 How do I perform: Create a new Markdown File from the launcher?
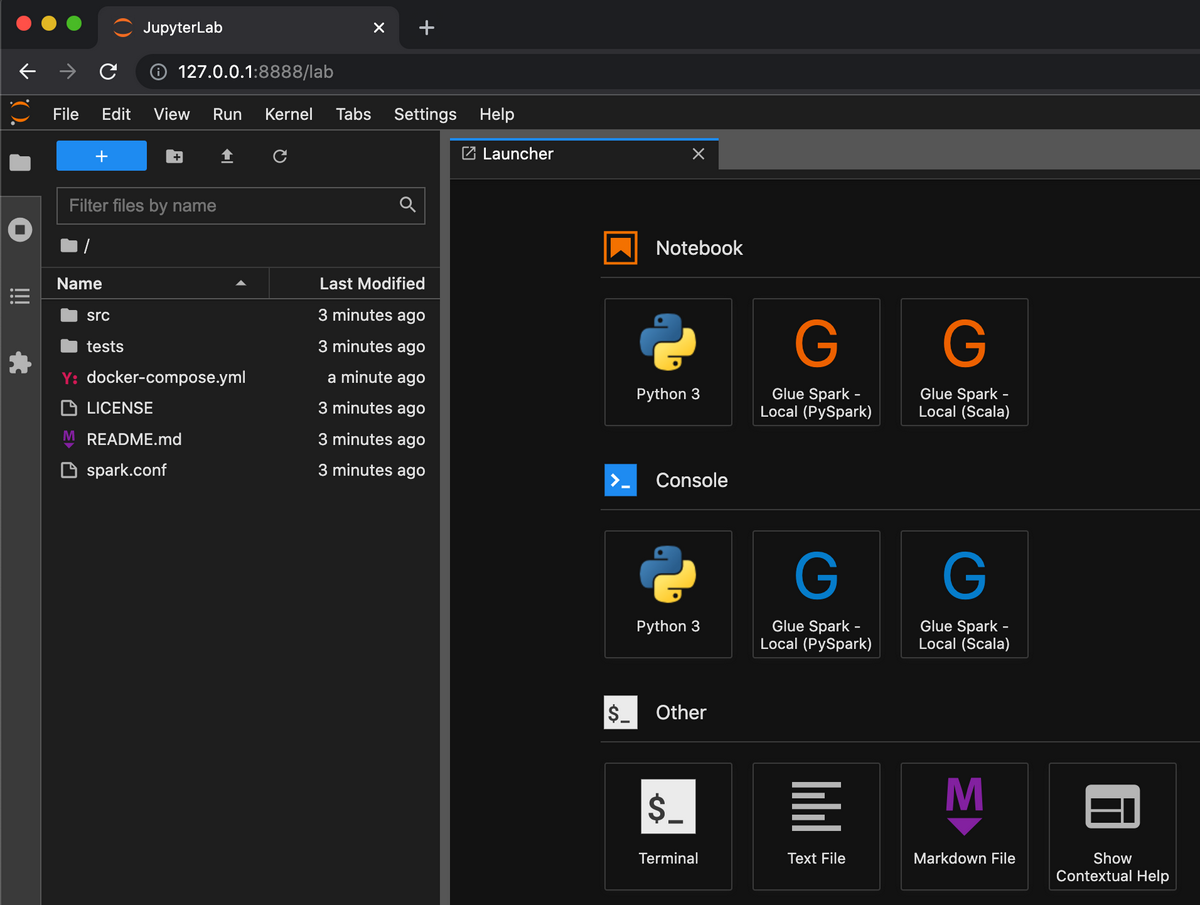pos(964,826)
